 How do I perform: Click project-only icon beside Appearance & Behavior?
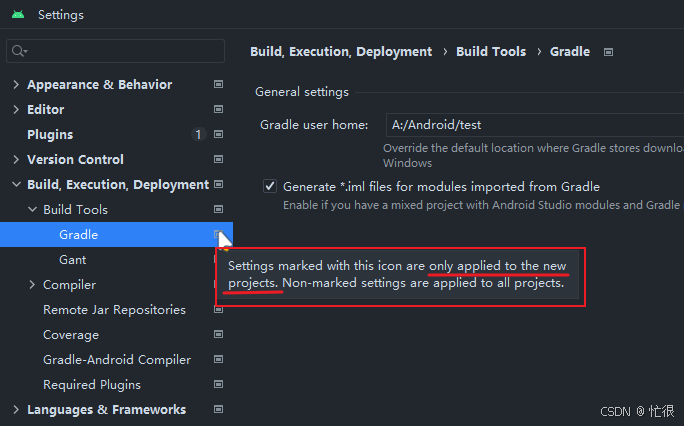[x=219, y=84]
